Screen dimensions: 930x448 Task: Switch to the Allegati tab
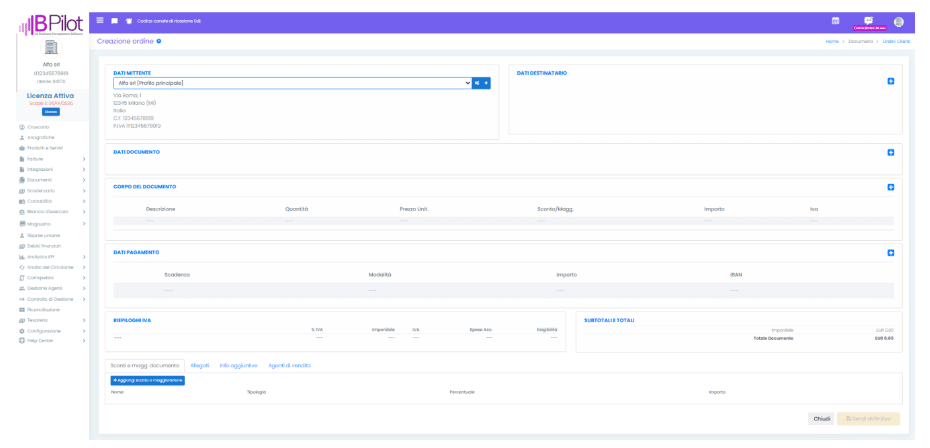coord(201,365)
